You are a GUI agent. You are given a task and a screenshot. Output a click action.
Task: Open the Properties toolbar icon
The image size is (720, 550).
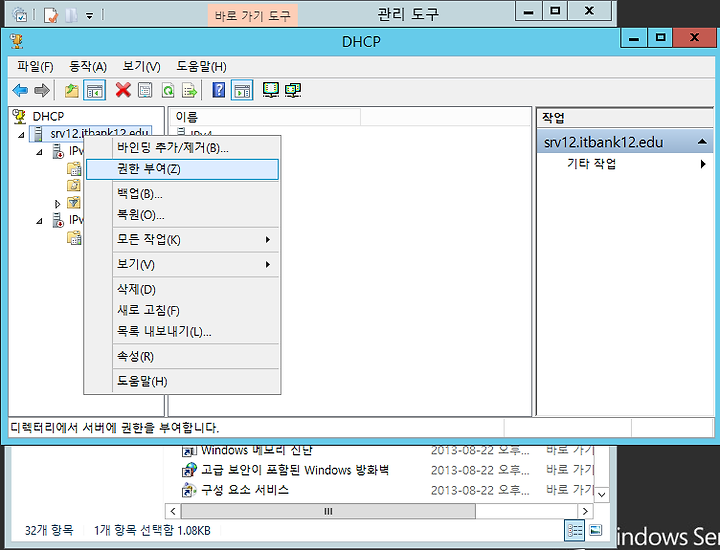tap(145, 90)
